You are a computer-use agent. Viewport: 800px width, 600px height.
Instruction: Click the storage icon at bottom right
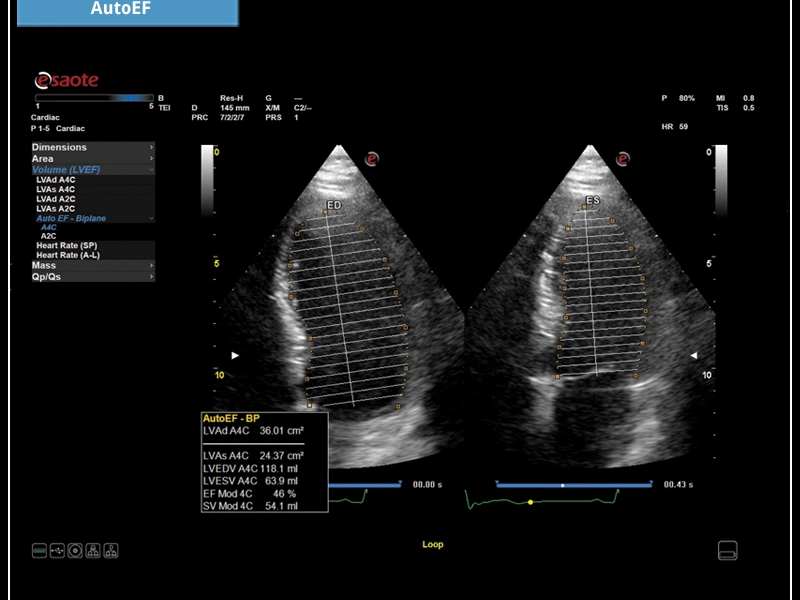(728, 550)
